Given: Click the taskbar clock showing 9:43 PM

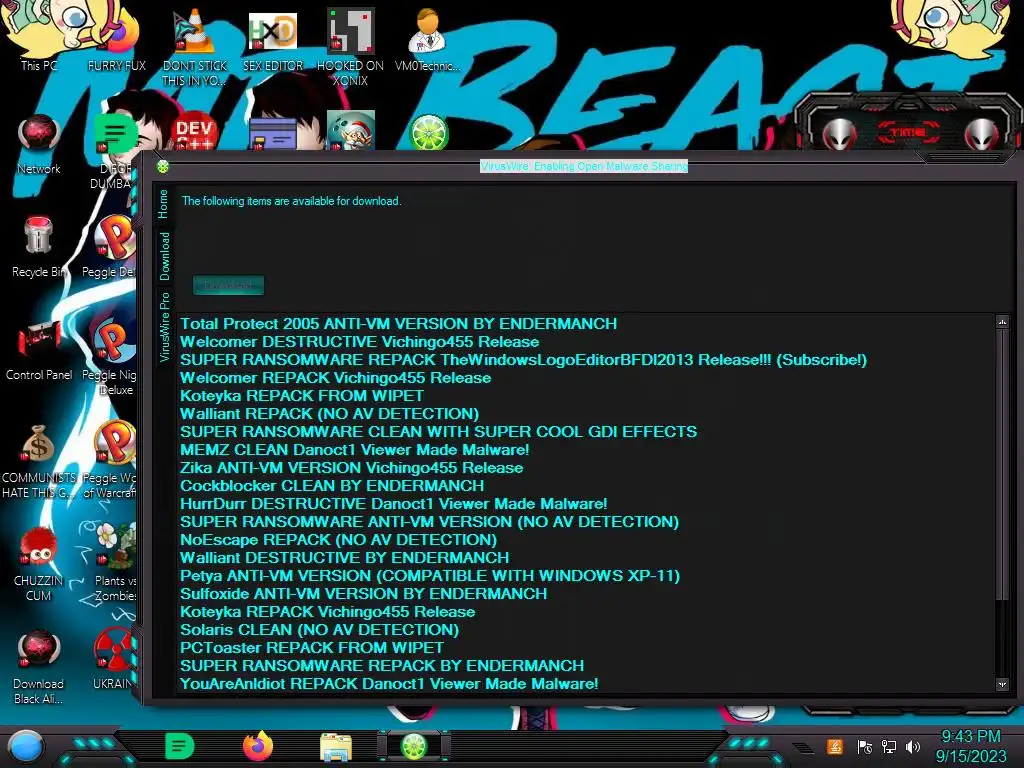Looking at the screenshot, I should click(971, 737).
